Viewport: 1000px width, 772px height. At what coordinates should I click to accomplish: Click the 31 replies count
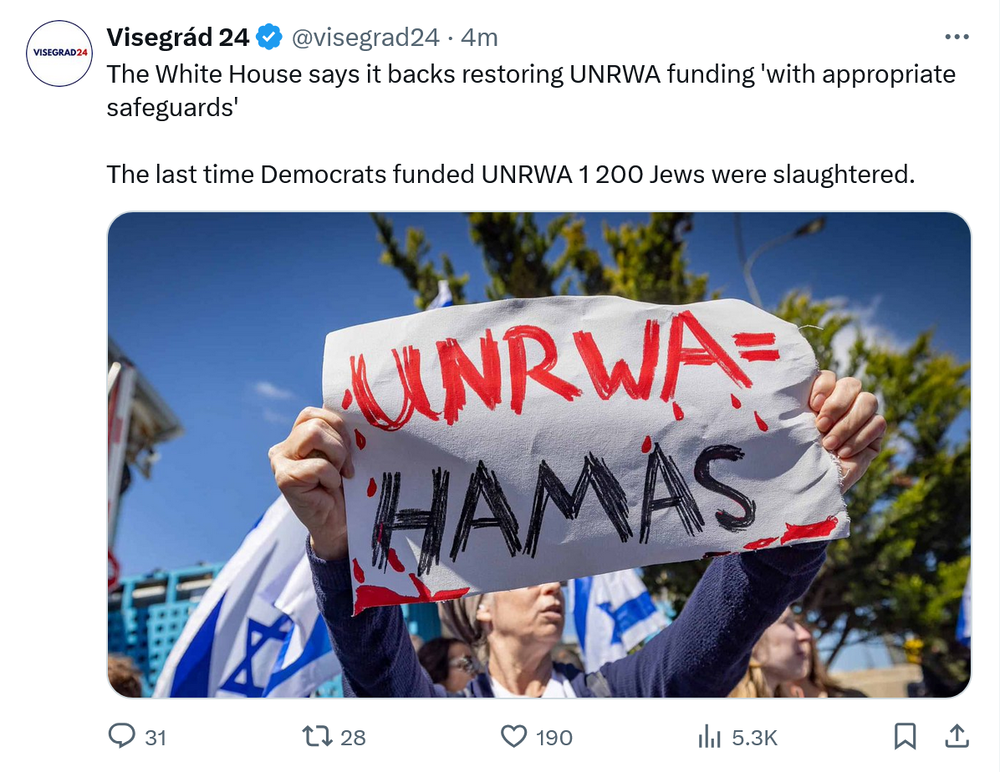[x=156, y=738]
